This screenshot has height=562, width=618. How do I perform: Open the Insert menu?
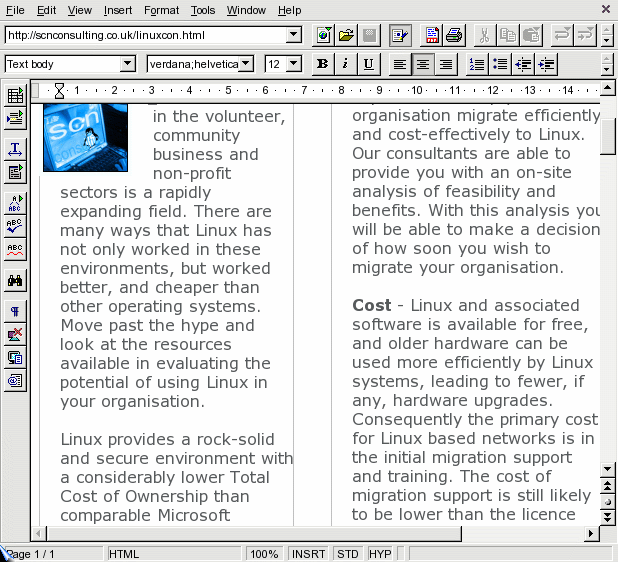pyautogui.click(x=117, y=10)
